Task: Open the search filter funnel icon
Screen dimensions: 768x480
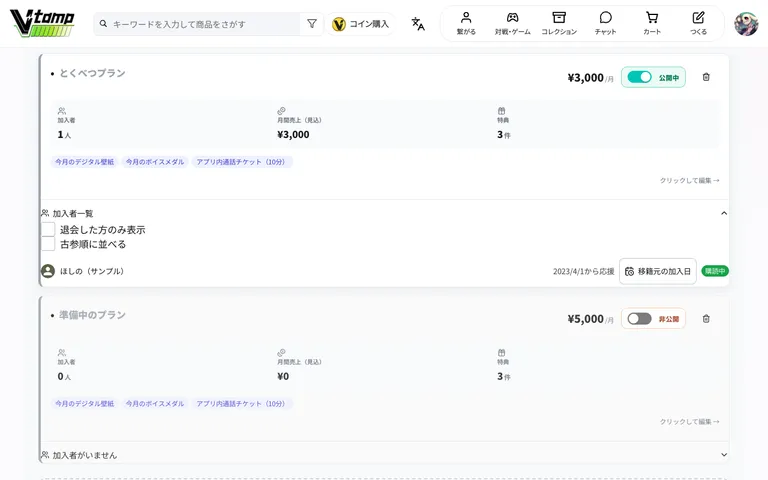Action: coord(312,24)
